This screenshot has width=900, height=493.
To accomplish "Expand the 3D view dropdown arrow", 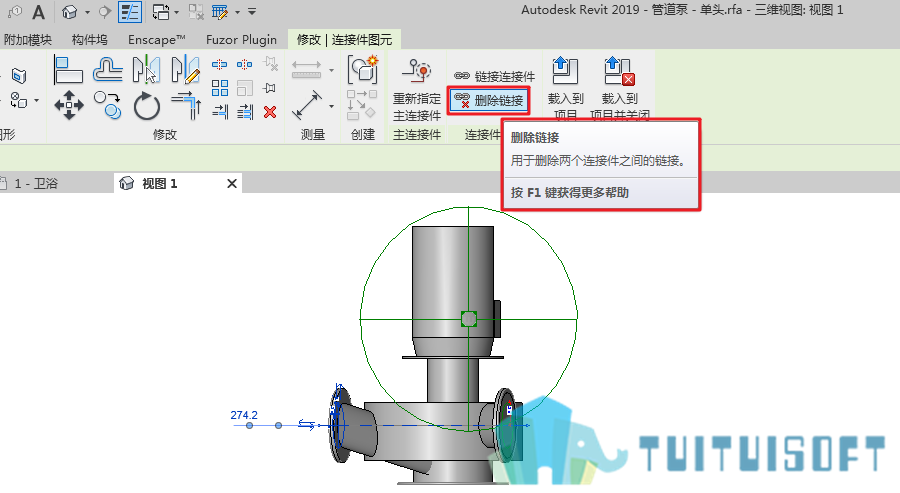I will pos(87,12).
